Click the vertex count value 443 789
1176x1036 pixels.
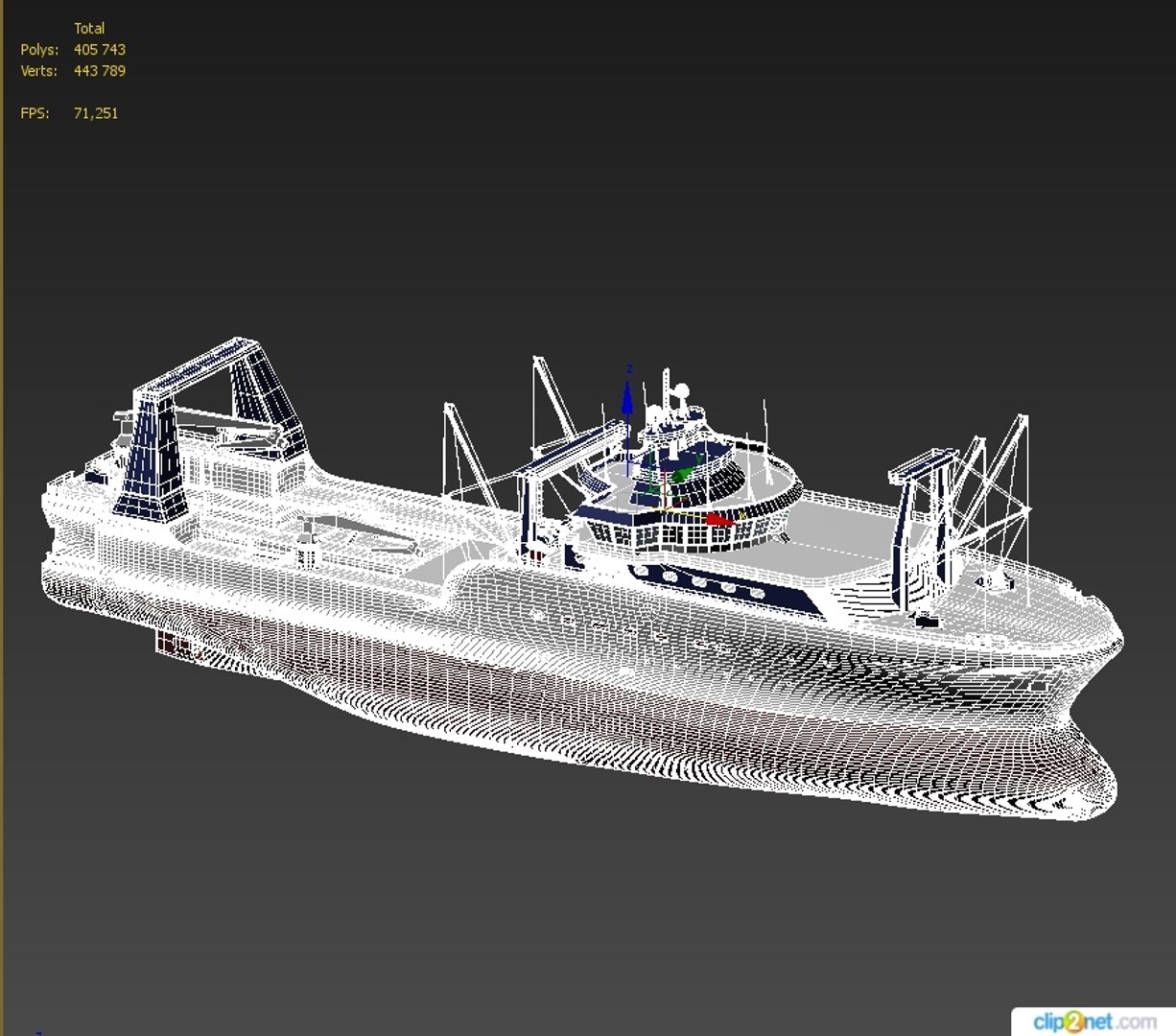100,71
